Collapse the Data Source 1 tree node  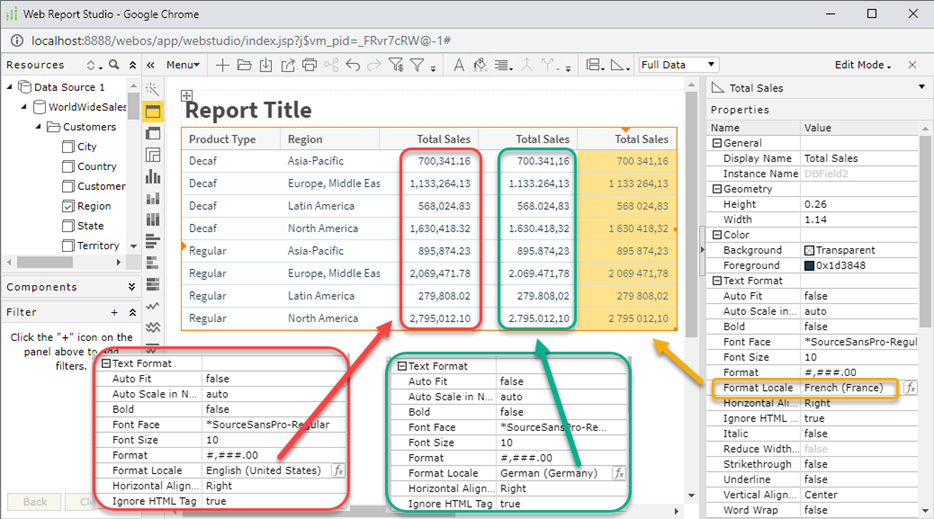click(10, 87)
